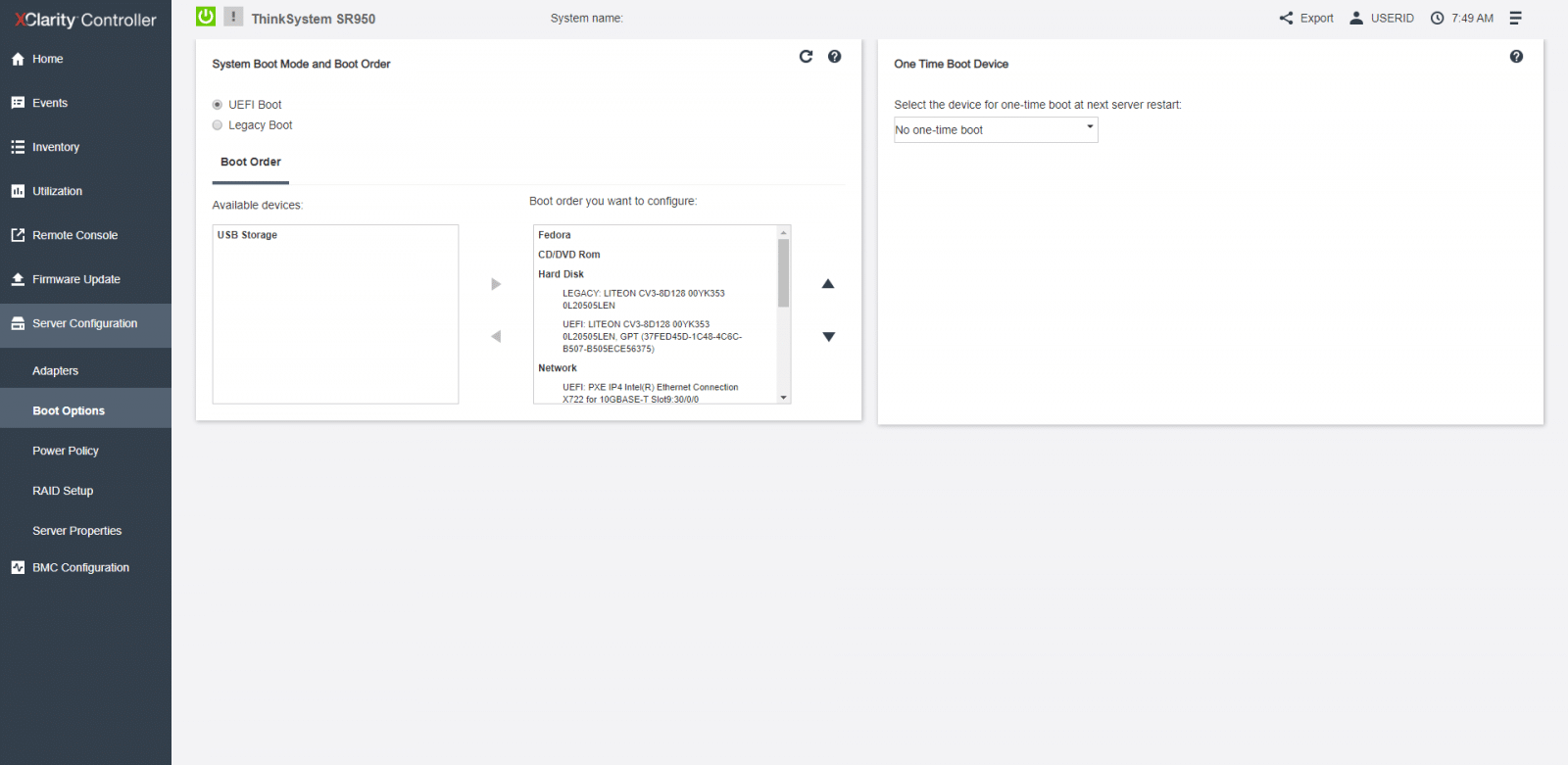The width and height of the screenshot is (1568, 765).
Task: Collapse the Server Configuration section label
Action: (85, 323)
